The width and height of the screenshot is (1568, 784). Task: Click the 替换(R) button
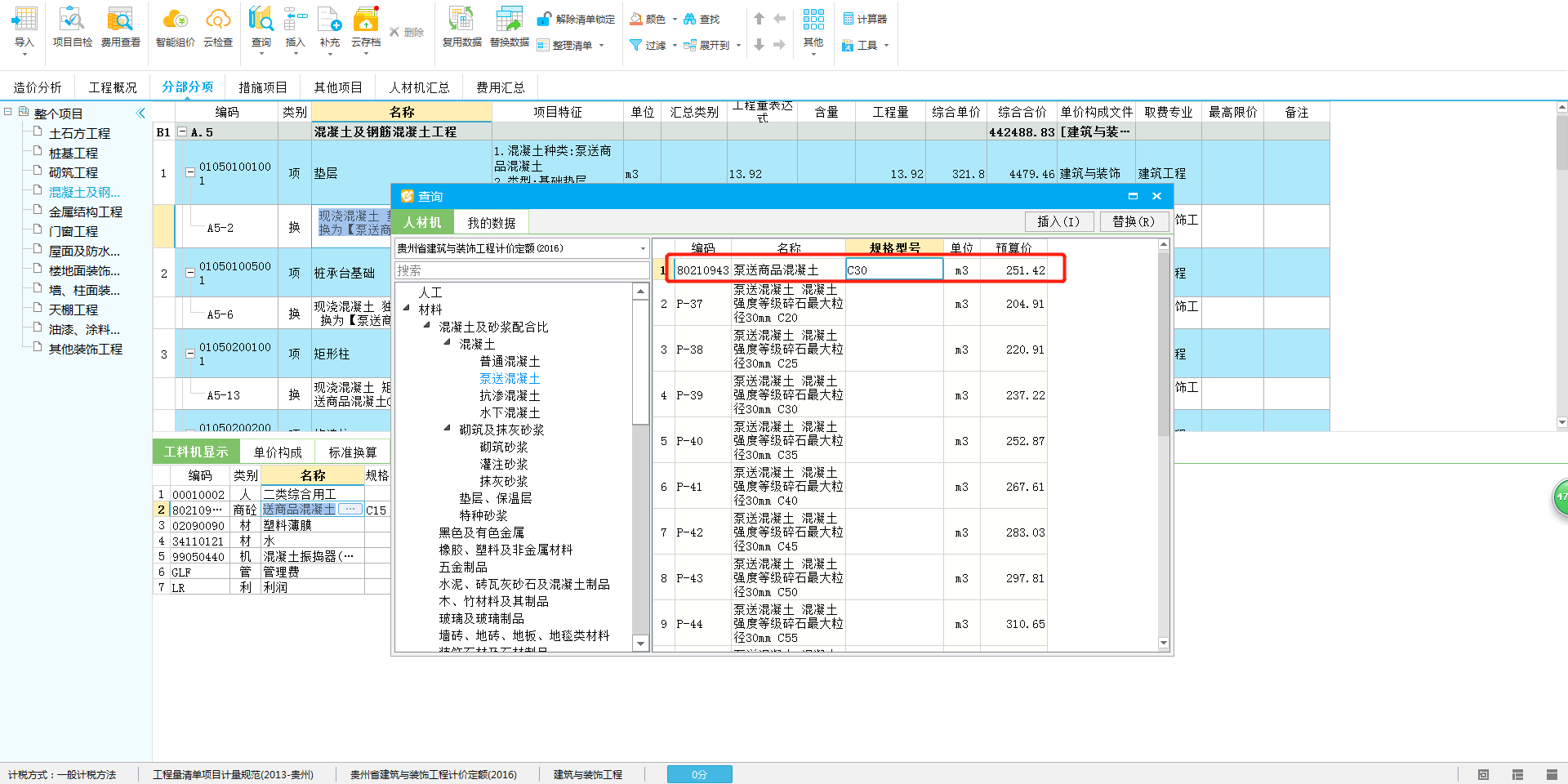(x=1134, y=221)
